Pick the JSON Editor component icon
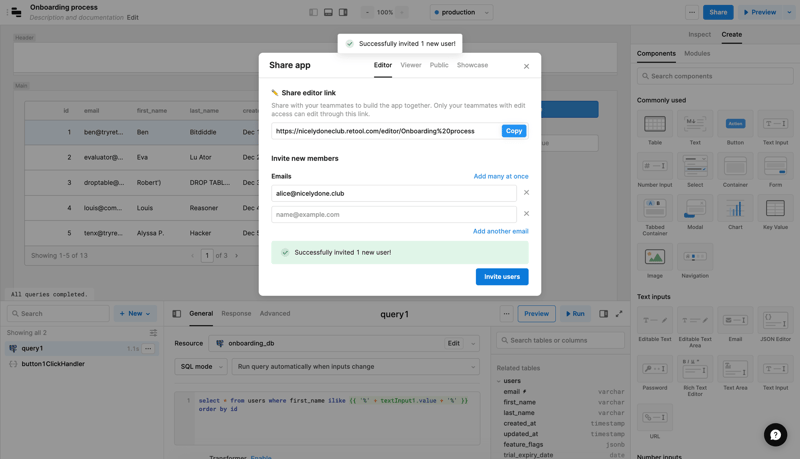Screen dimensions: 800x459 (x=776, y=320)
